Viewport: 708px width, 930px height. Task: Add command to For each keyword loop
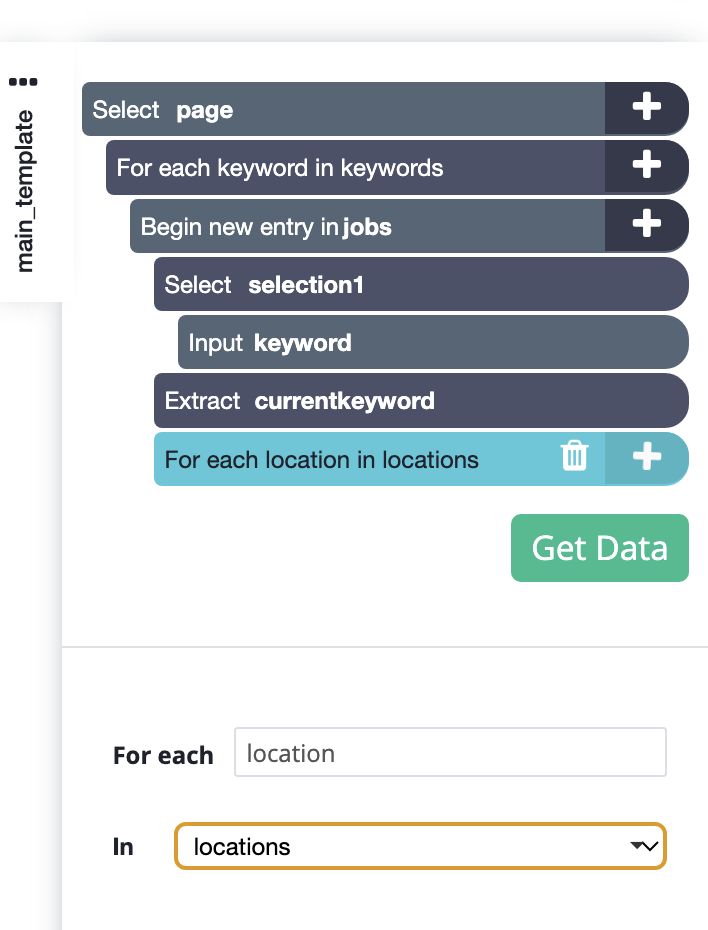(x=646, y=166)
